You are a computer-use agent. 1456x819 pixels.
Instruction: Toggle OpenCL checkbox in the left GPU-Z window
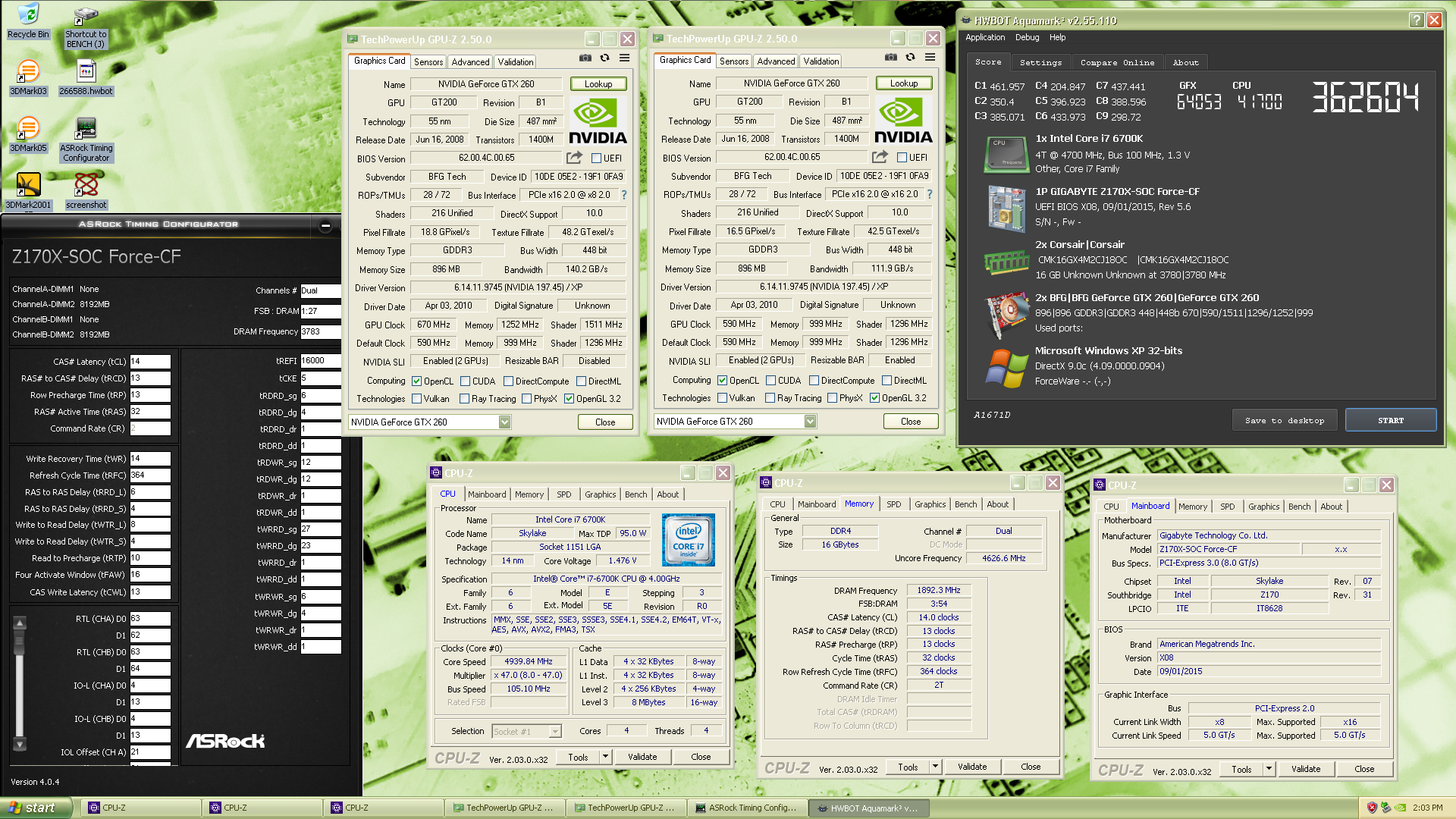tap(416, 381)
